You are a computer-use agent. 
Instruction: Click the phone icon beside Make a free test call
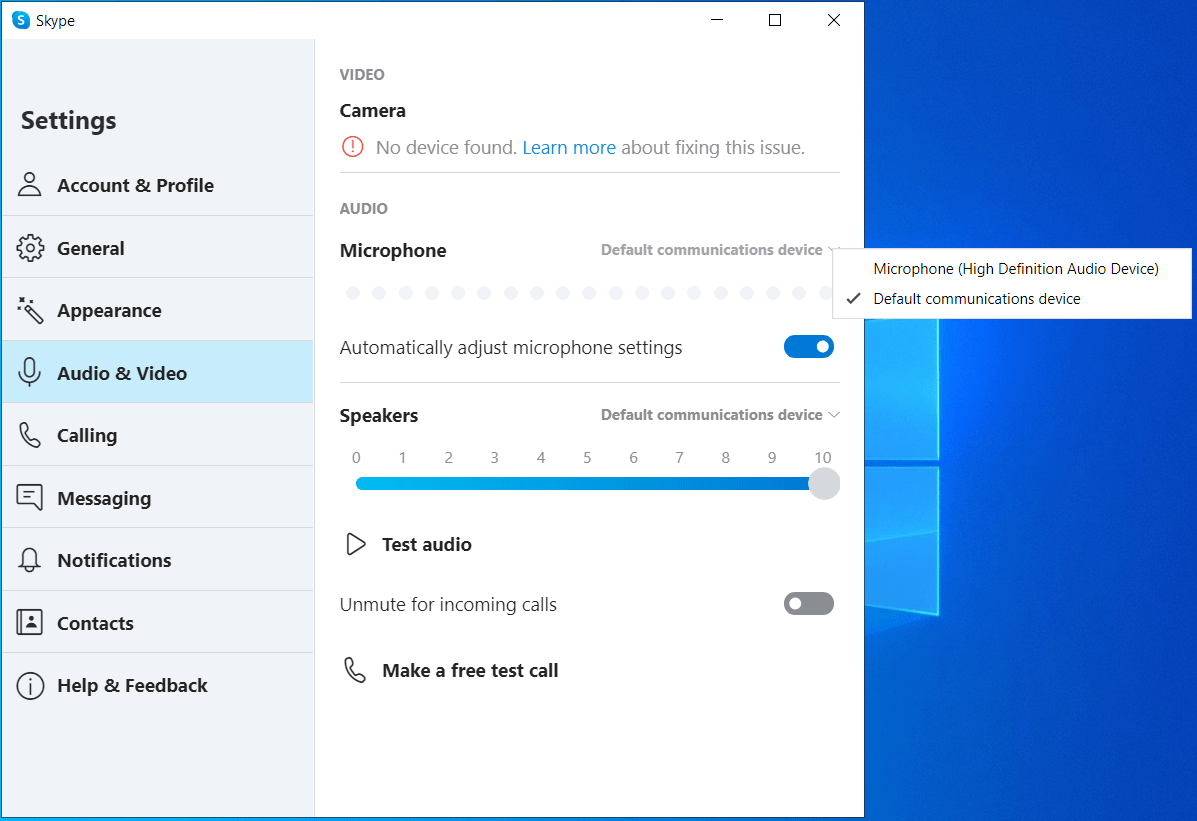pyautogui.click(x=355, y=670)
